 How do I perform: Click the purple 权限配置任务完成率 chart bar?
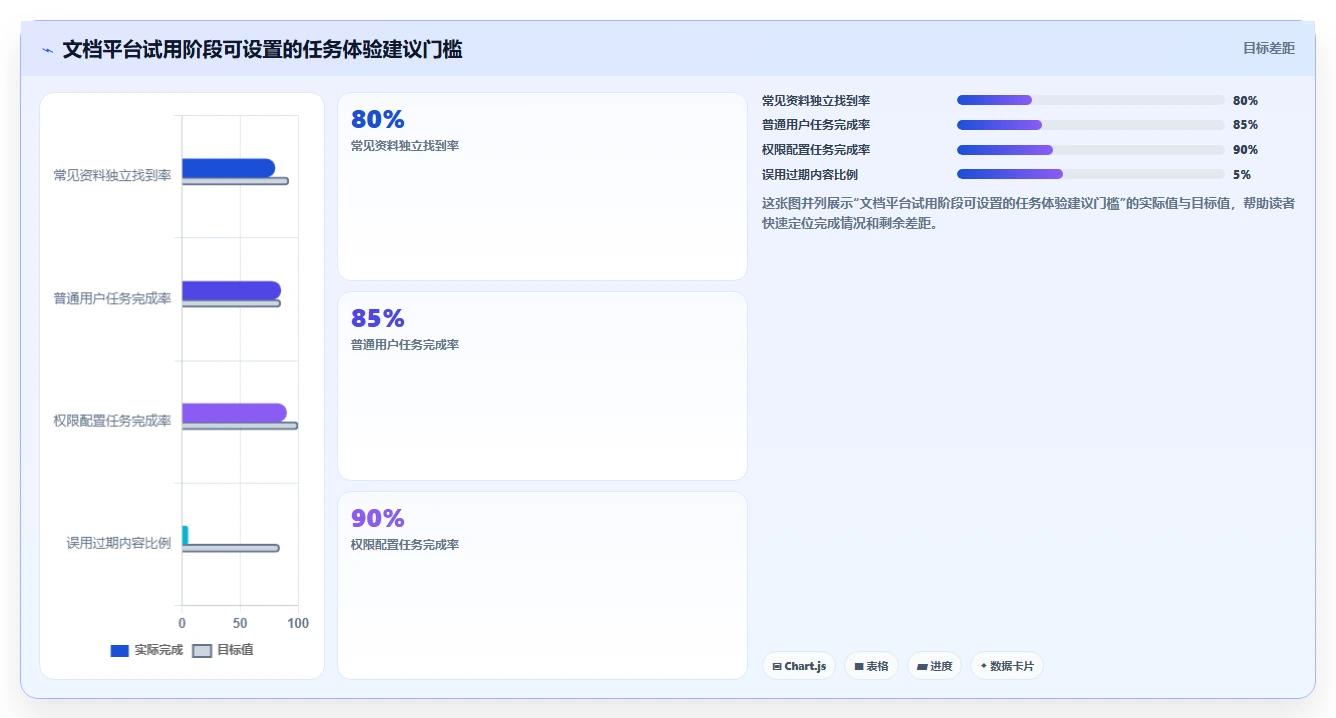pyautogui.click(x=234, y=413)
